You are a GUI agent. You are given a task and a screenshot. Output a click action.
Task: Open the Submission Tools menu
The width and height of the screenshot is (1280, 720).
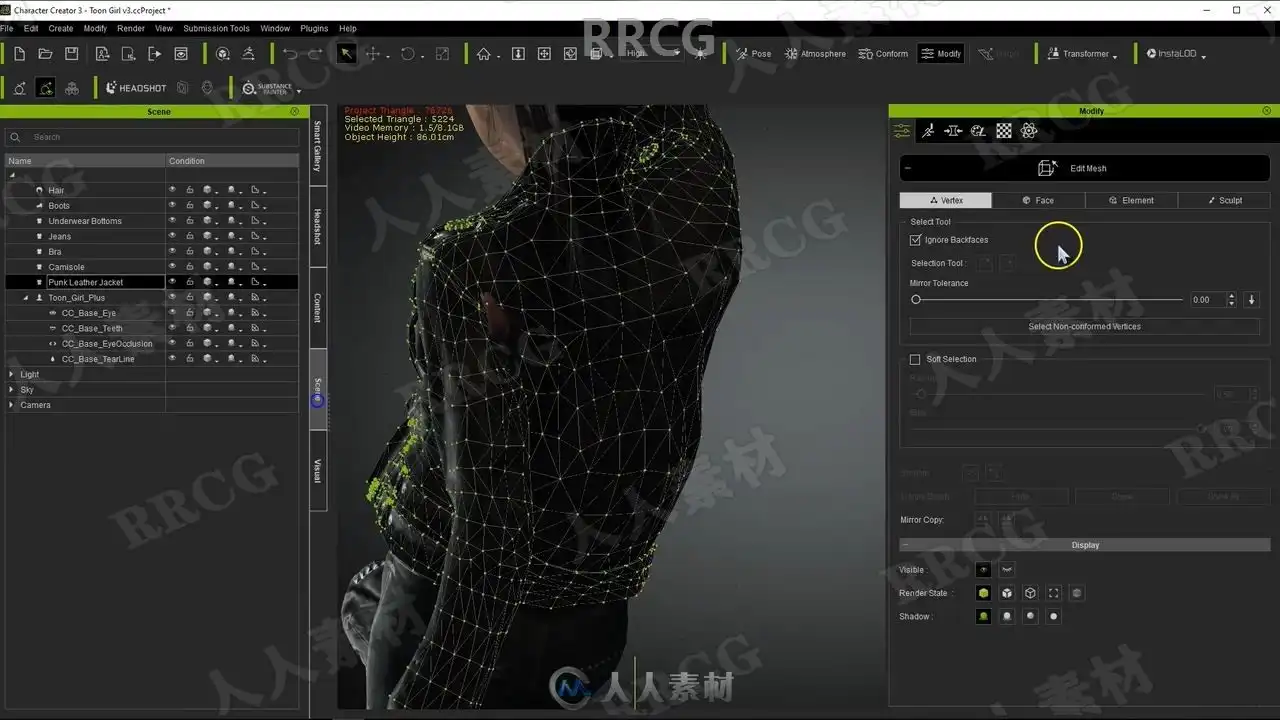(216, 28)
